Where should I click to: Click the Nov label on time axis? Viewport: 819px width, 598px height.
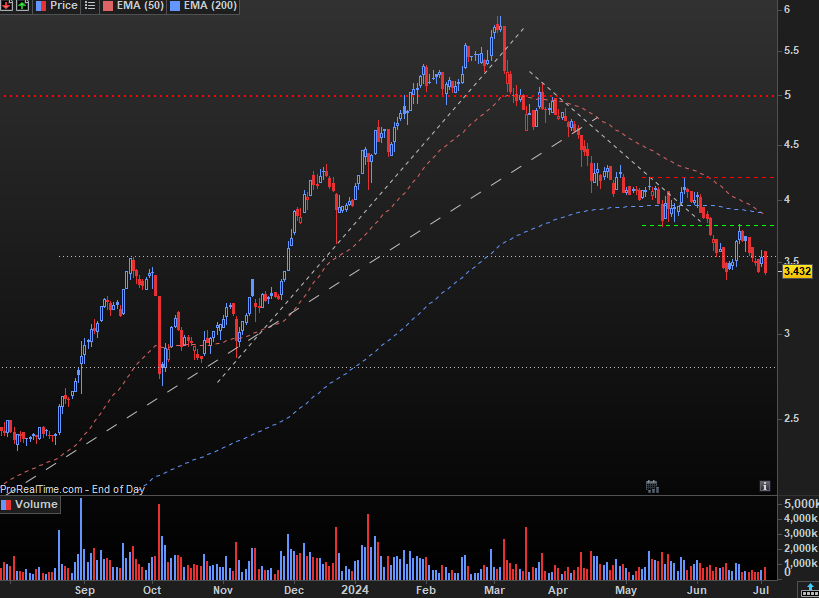223,590
